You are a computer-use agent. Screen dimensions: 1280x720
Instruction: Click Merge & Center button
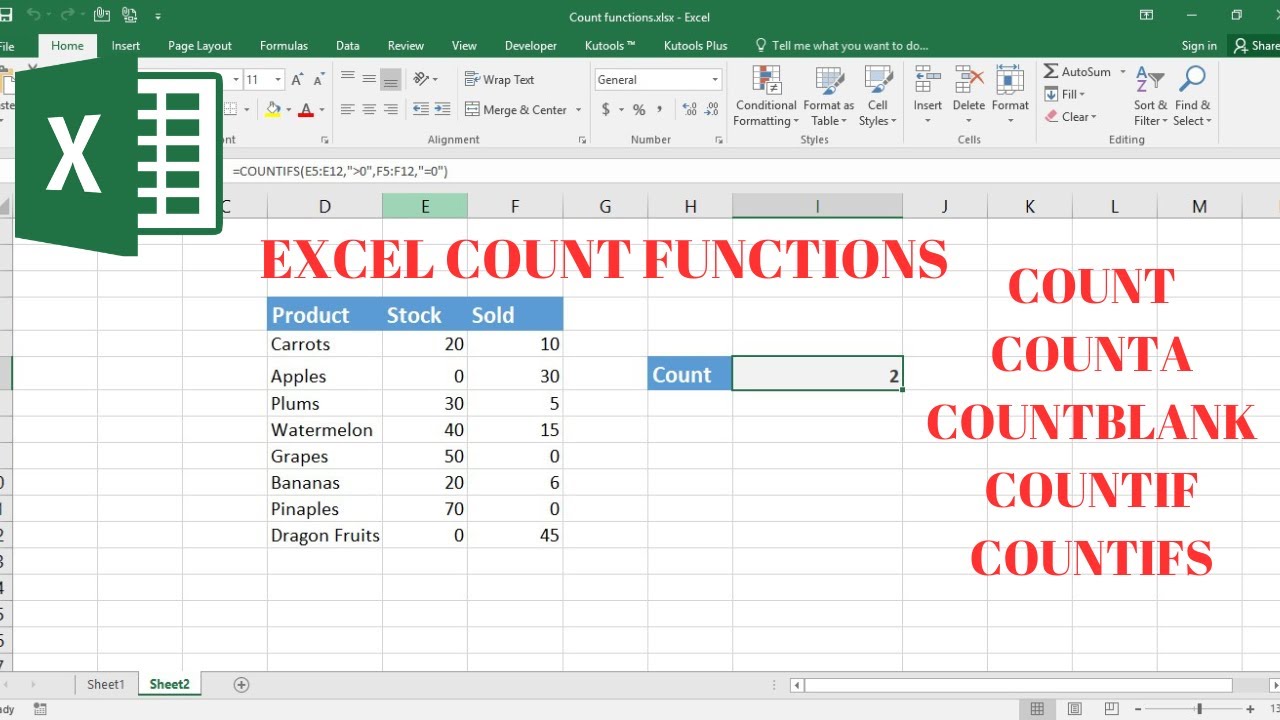[x=516, y=110]
